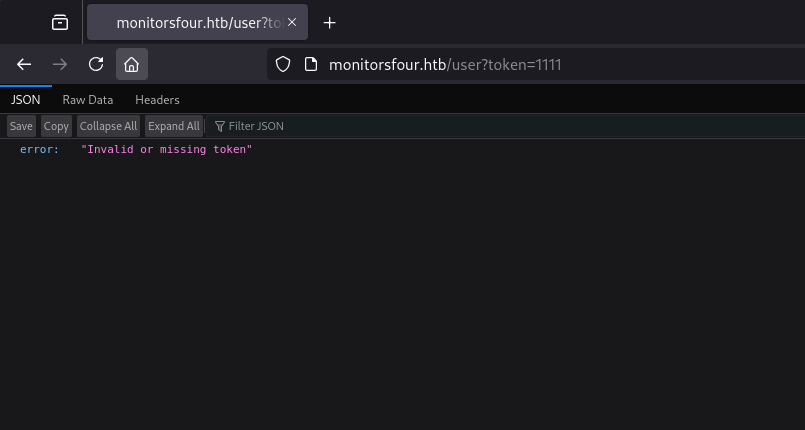Go to the home page
The height and width of the screenshot is (430, 805).
click(x=131, y=65)
